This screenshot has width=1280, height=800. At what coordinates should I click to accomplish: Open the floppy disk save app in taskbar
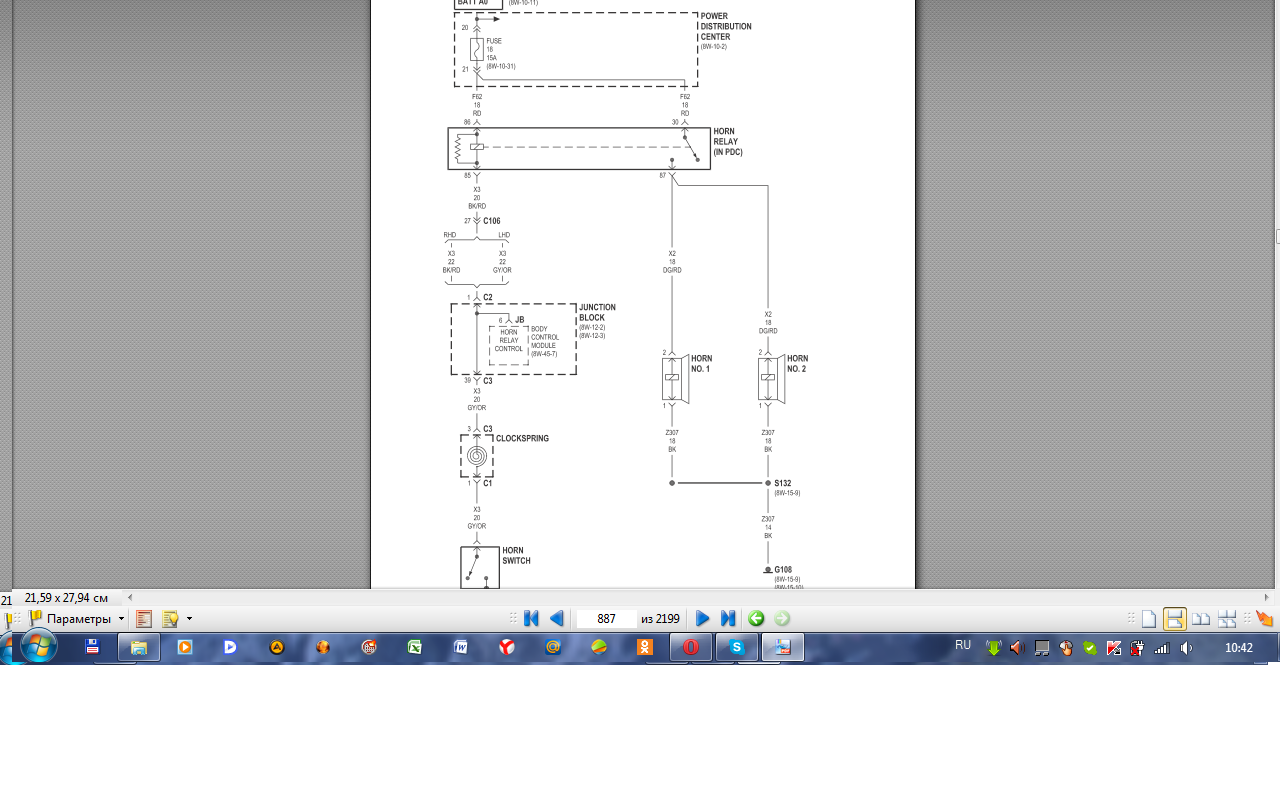[92, 647]
